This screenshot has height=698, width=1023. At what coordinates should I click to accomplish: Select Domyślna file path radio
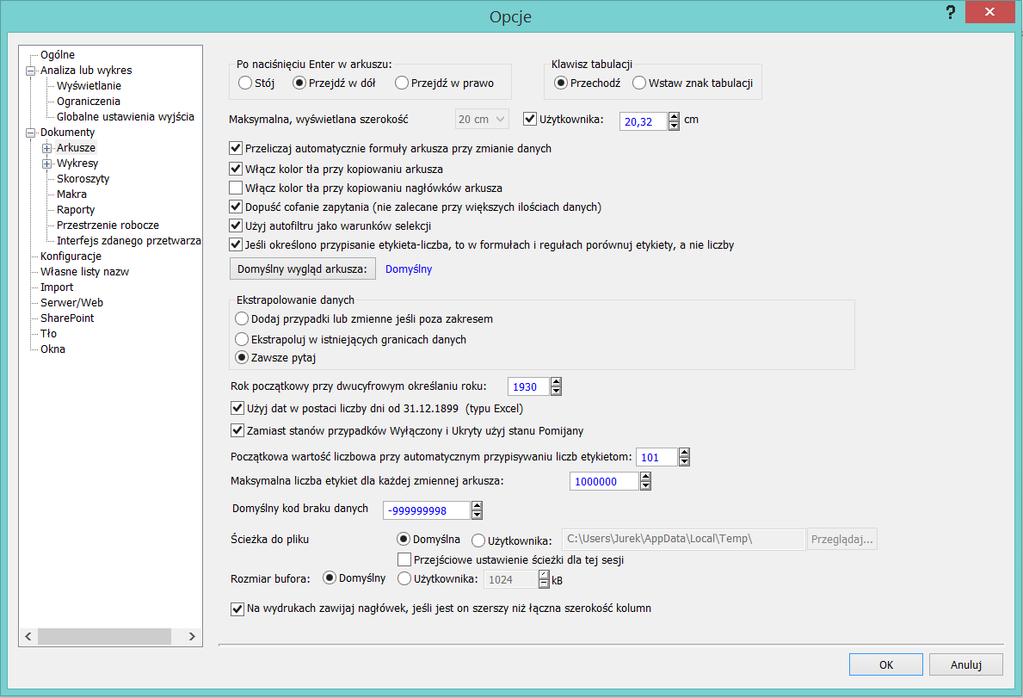tap(403, 539)
